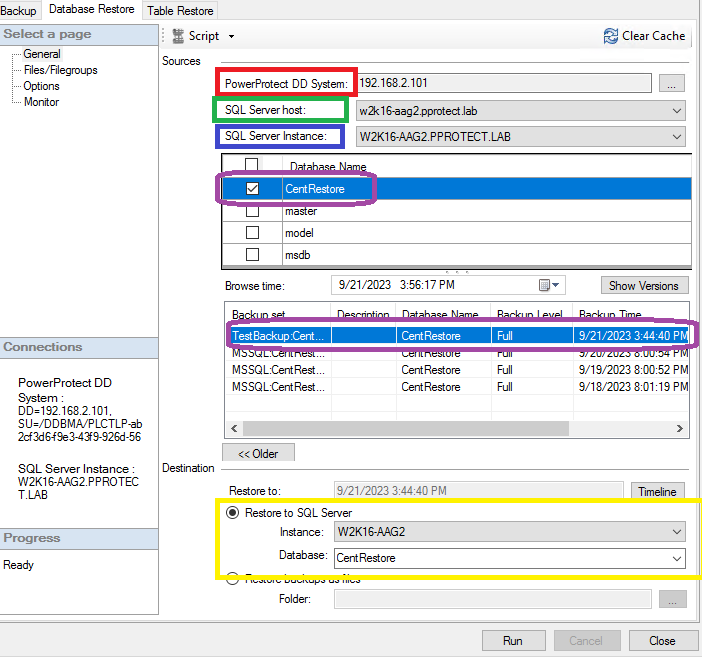
Task: Tick the msdb database checkbox
Action: (252, 254)
